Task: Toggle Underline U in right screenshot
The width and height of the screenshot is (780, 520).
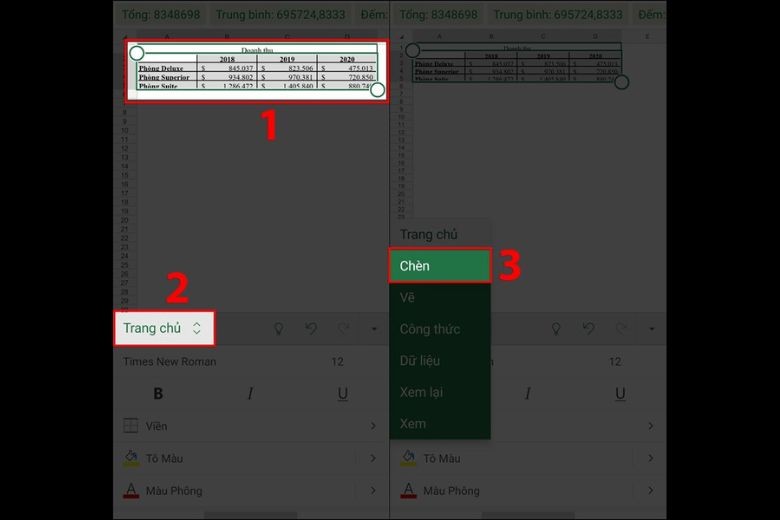Action: (620, 394)
